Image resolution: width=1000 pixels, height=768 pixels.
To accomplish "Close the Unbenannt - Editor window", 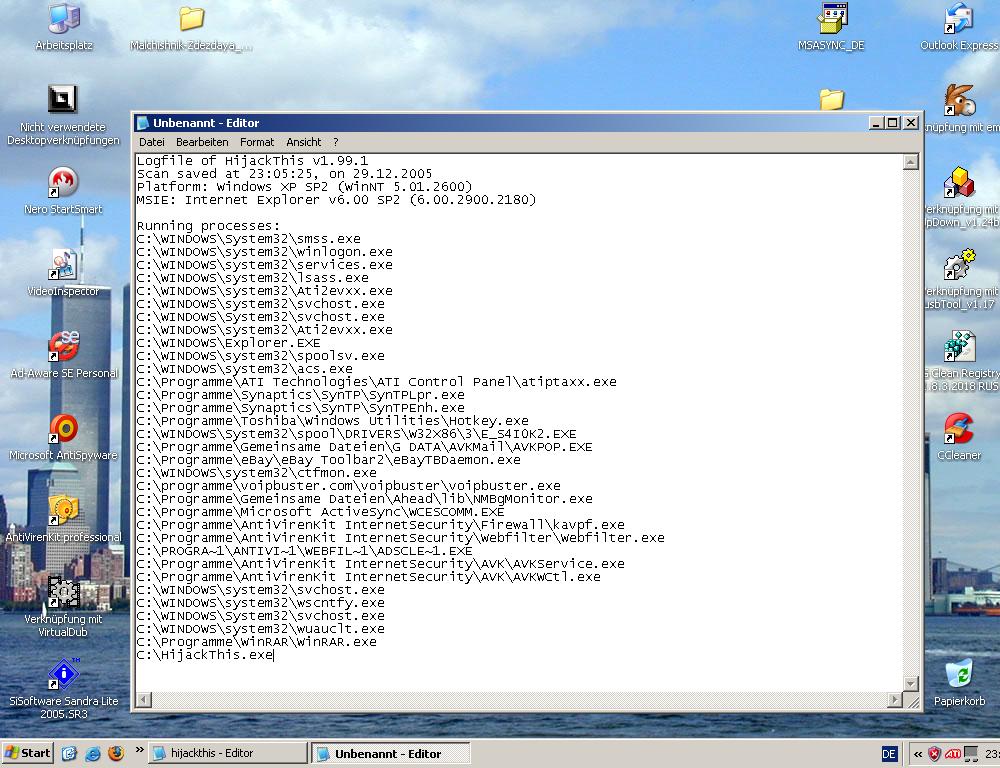I will (x=911, y=122).
